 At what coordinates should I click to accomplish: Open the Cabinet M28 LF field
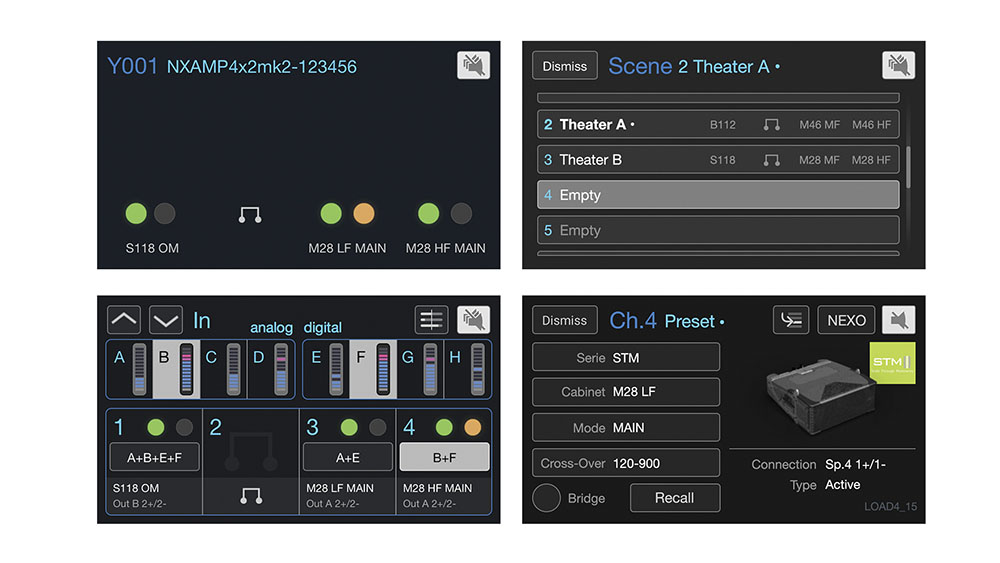tap(626, 391)
